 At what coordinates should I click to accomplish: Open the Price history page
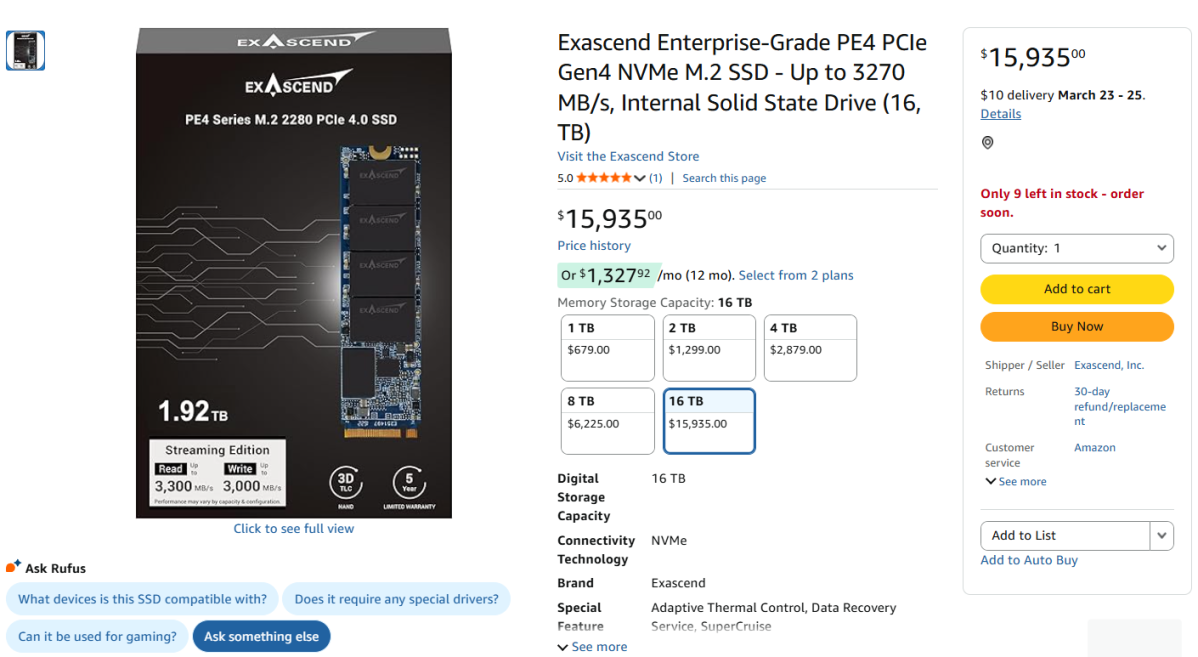pyautogui.click(x=594, y=245)
